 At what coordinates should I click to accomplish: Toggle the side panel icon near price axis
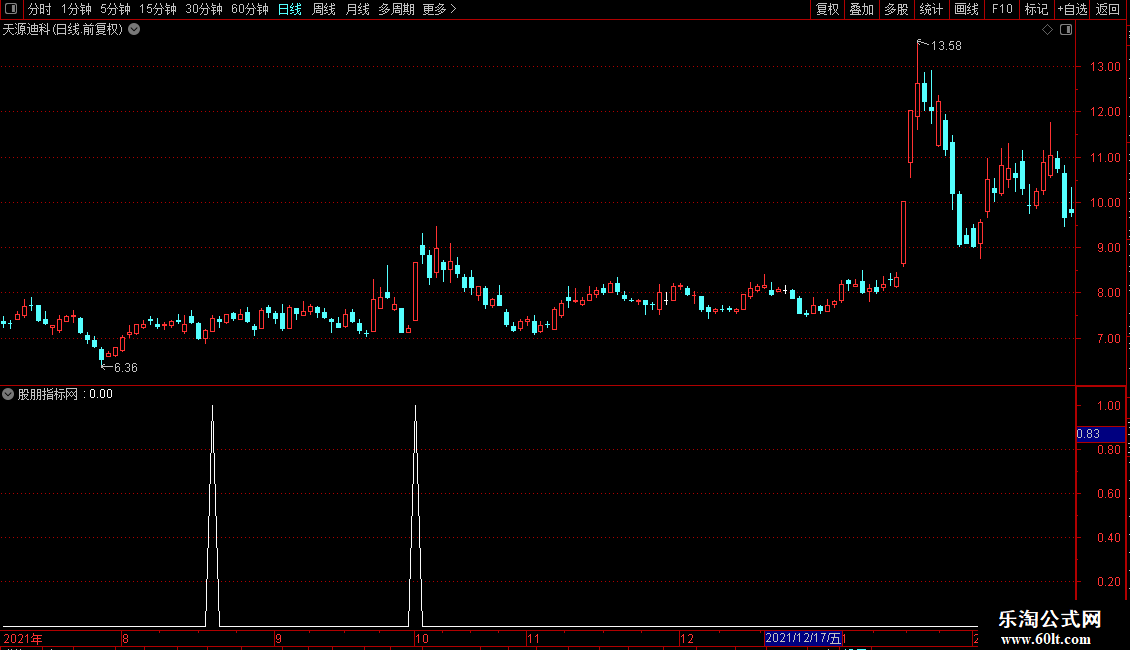click(x=1066, y=30)
